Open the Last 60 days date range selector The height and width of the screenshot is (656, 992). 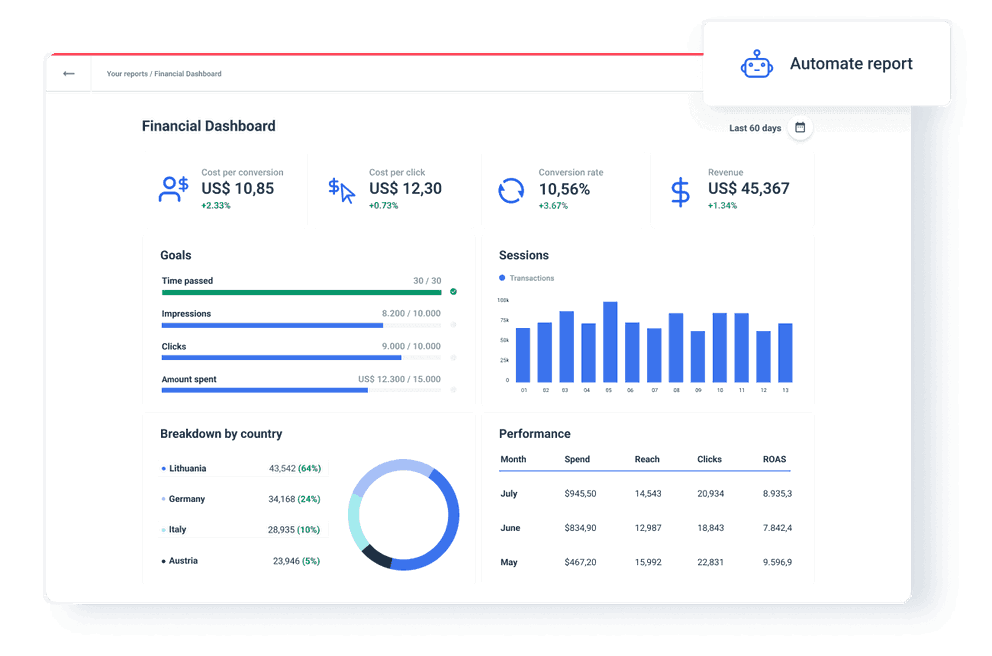coord(755,128)
